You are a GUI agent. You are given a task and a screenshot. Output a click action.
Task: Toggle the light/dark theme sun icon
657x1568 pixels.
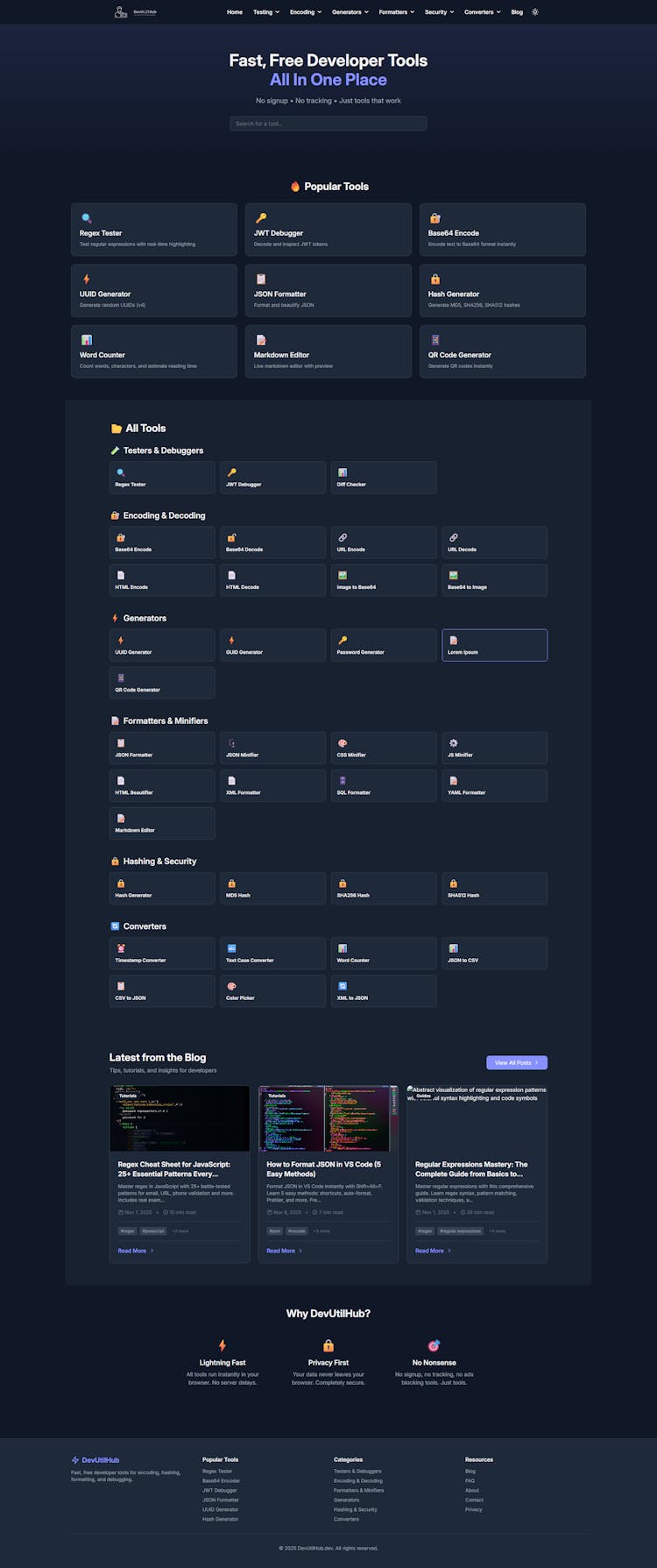[535, 12]
